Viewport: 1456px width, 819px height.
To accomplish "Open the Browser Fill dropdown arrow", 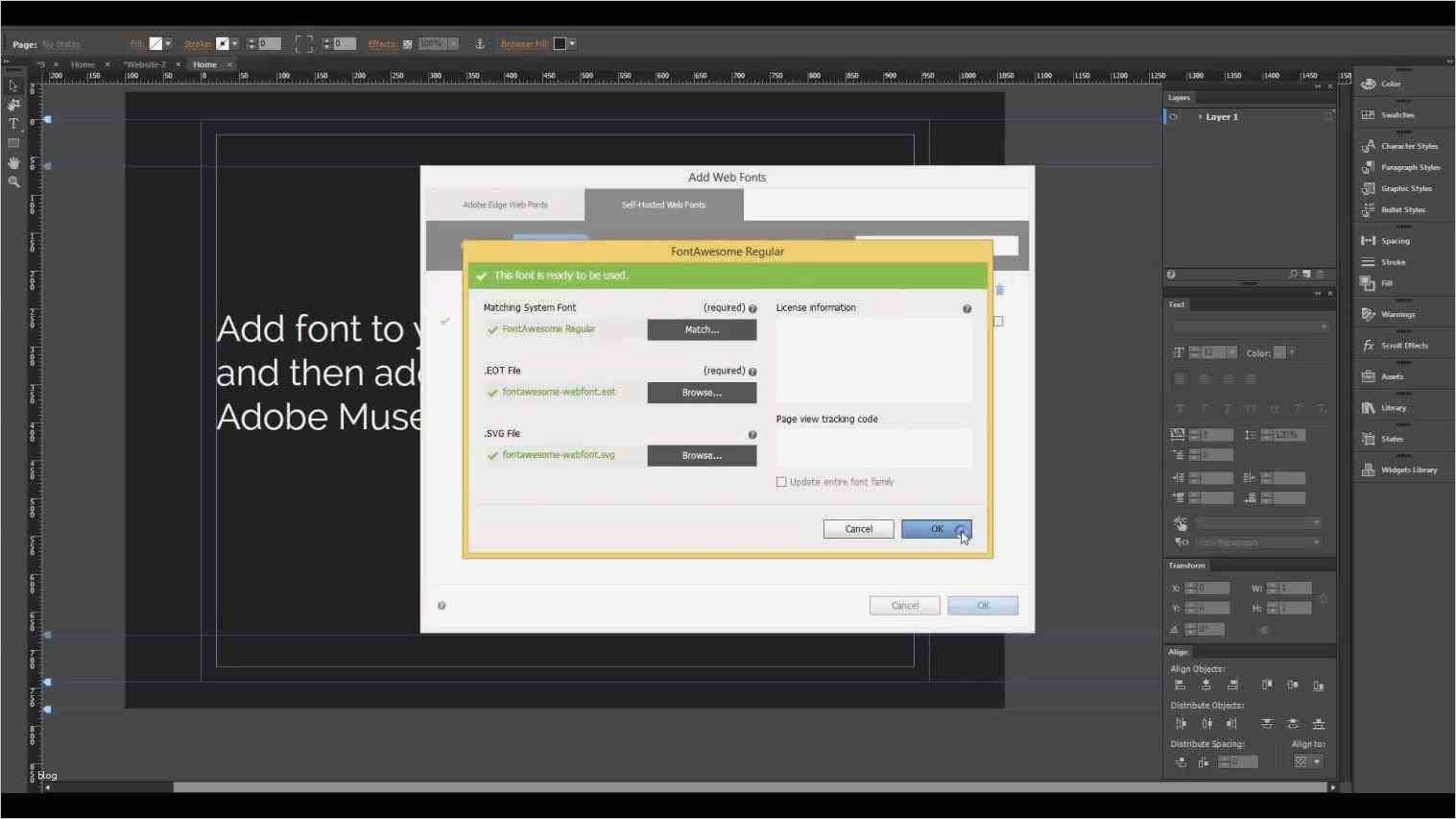I will (x=572, y=44).
